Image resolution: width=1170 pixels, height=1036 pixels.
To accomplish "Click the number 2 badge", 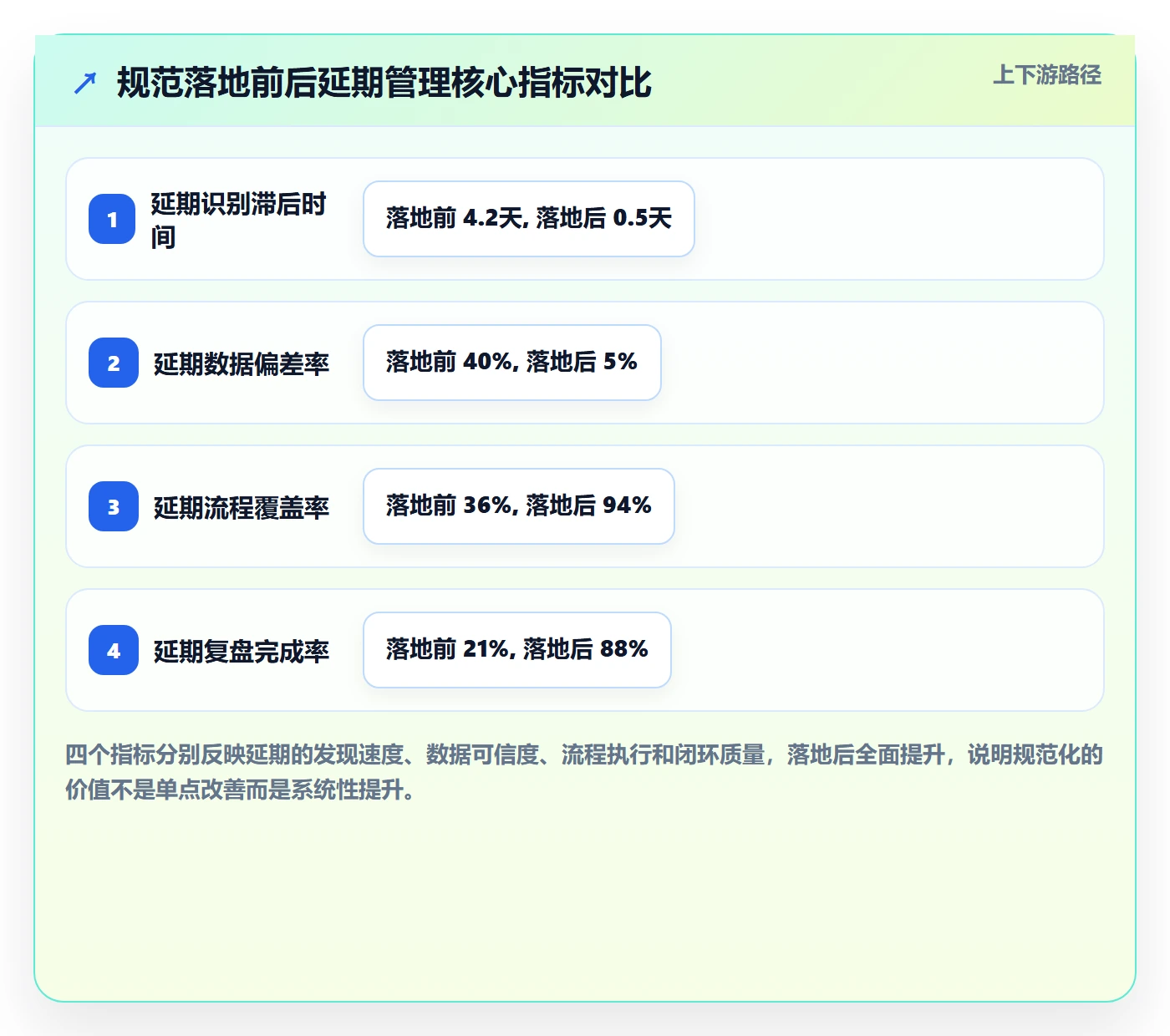I will tap(114, 363).
